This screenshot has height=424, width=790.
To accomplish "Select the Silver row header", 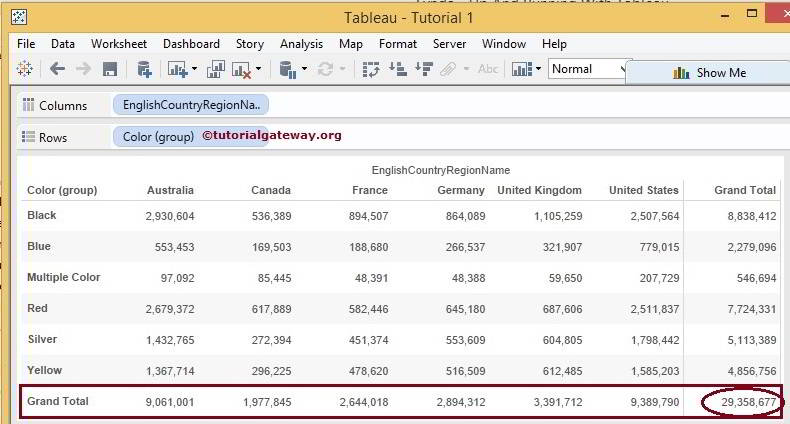I will coord(42,339).
